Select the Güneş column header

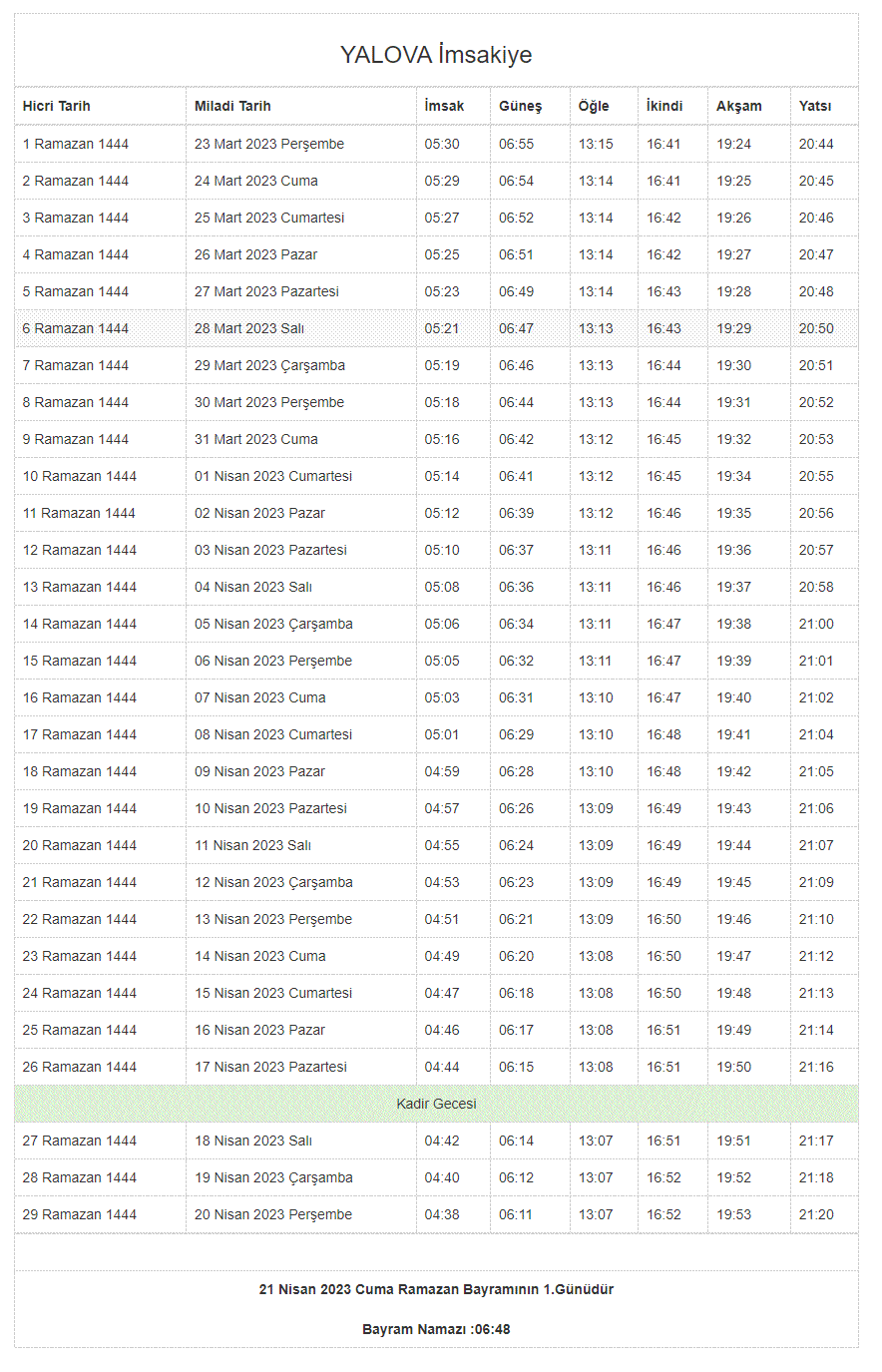click(x=520, y=106)
